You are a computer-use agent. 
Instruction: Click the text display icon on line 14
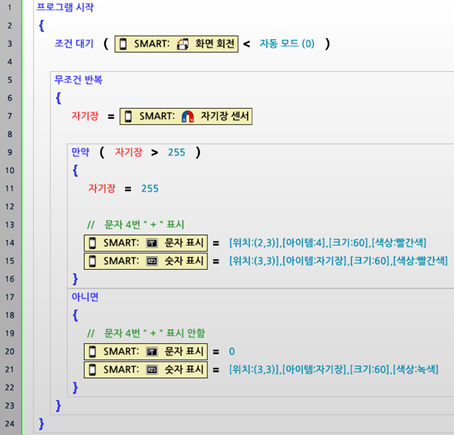tap(152, 243)
